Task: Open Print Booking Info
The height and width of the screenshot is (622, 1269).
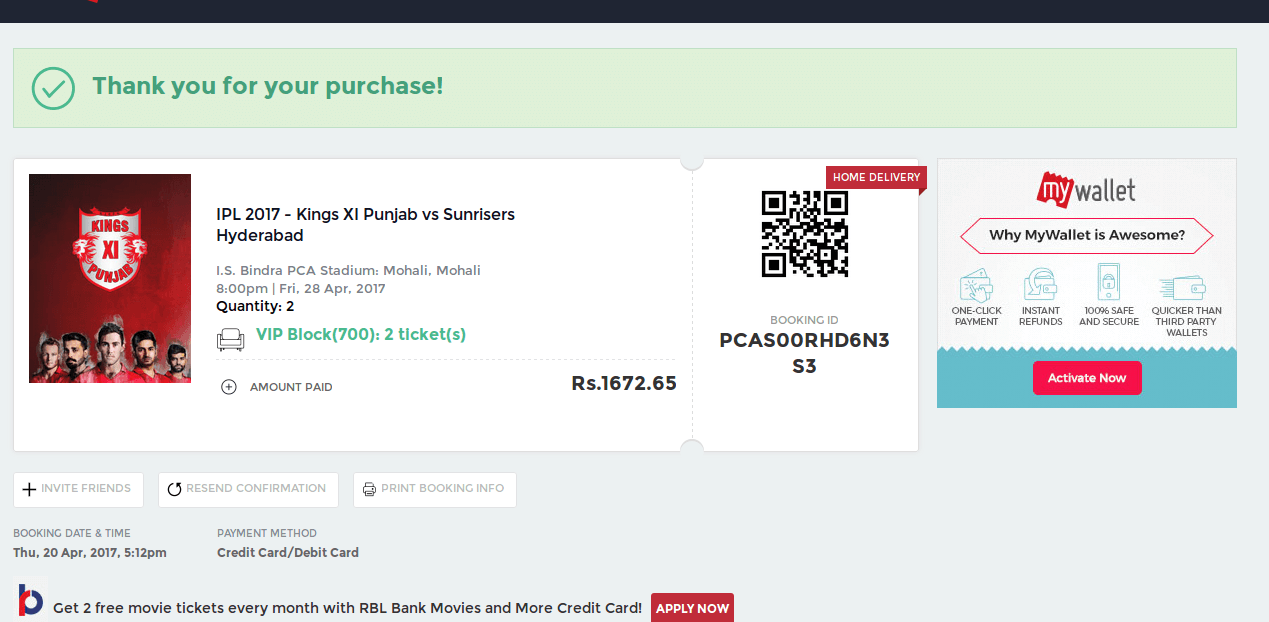Action: [x=434, y=489]
